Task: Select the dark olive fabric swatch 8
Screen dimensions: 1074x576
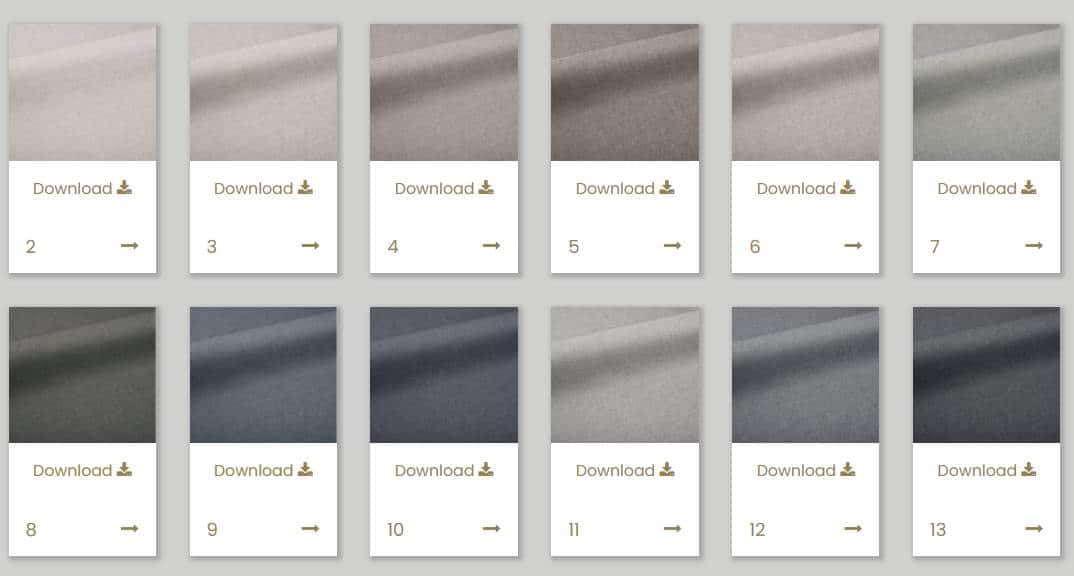Action: 82,375
